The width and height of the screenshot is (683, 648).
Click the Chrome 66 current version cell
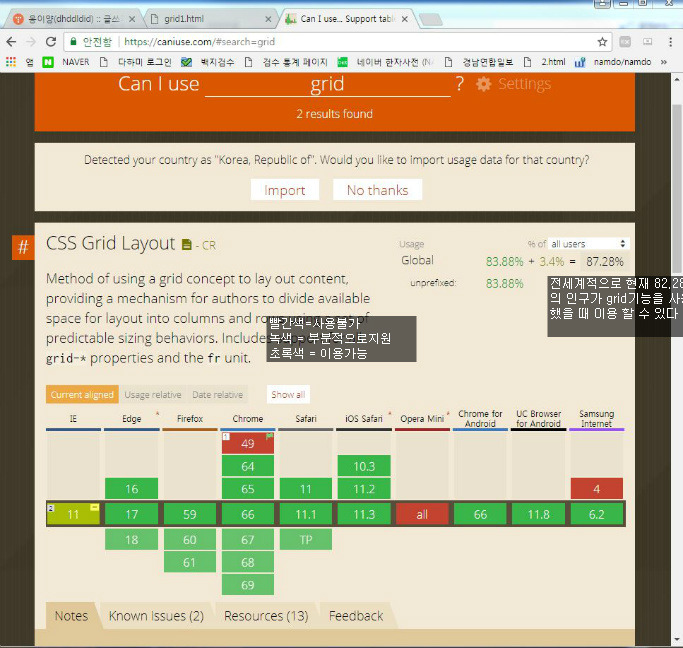[247, 514]
